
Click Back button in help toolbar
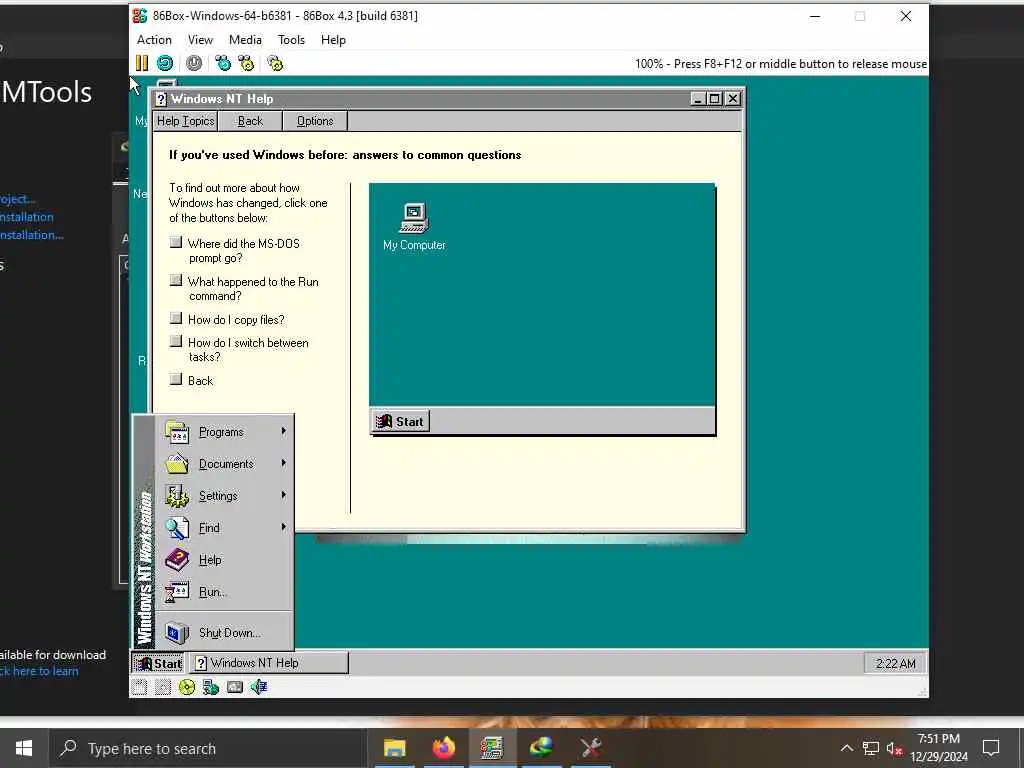point(250,121)
